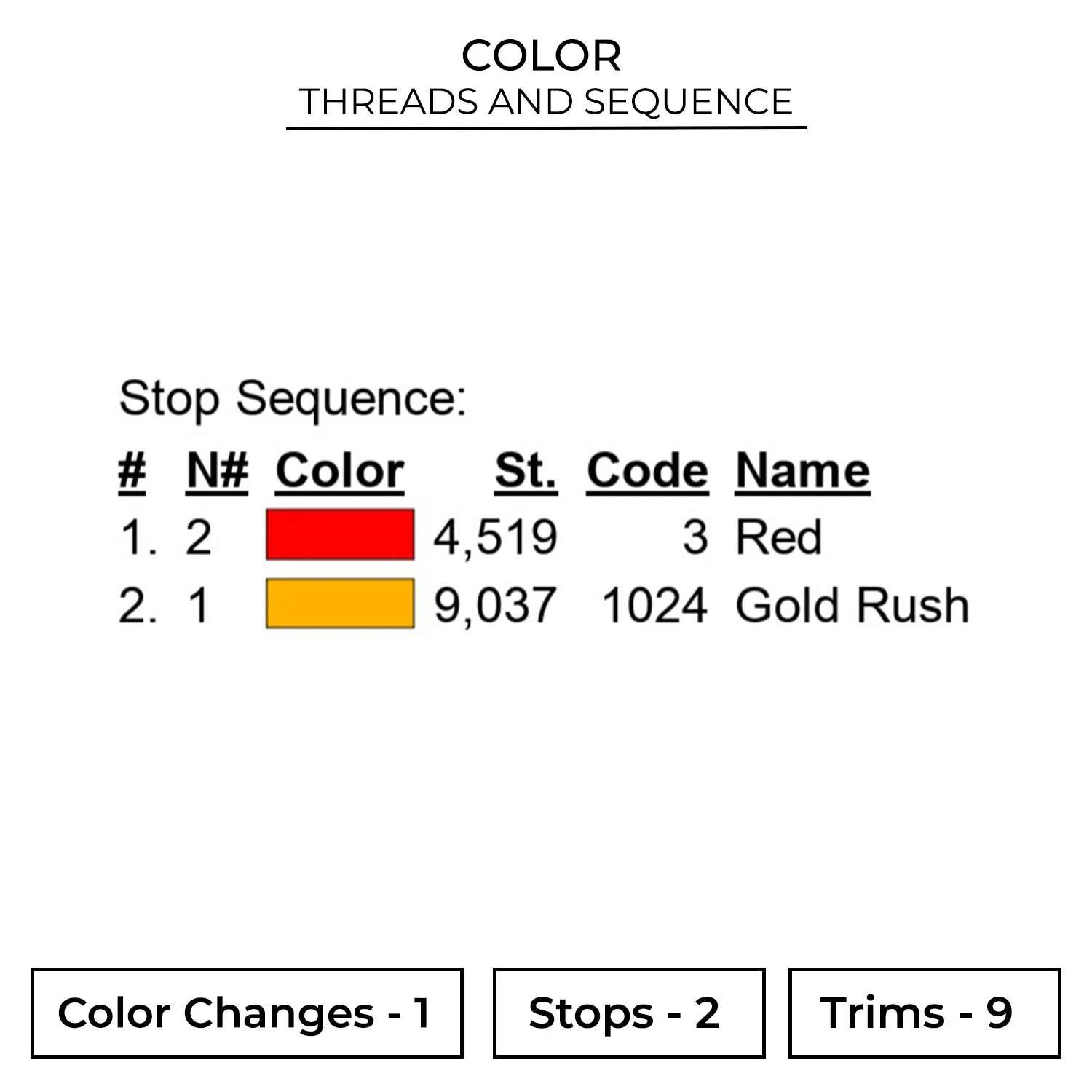Click the Stop Sequence label

tap(293, 399)
